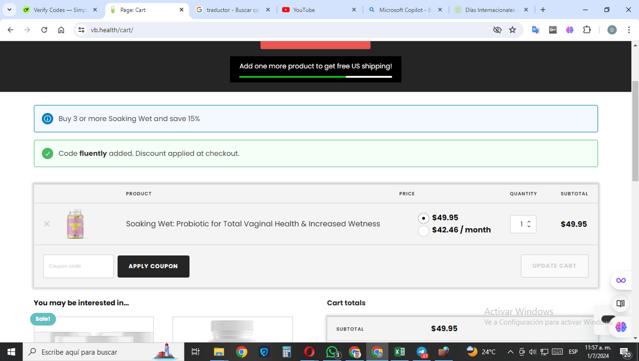Click the Sale! badge on suggested product
The image size is (639, 361).
pos(43,319)
